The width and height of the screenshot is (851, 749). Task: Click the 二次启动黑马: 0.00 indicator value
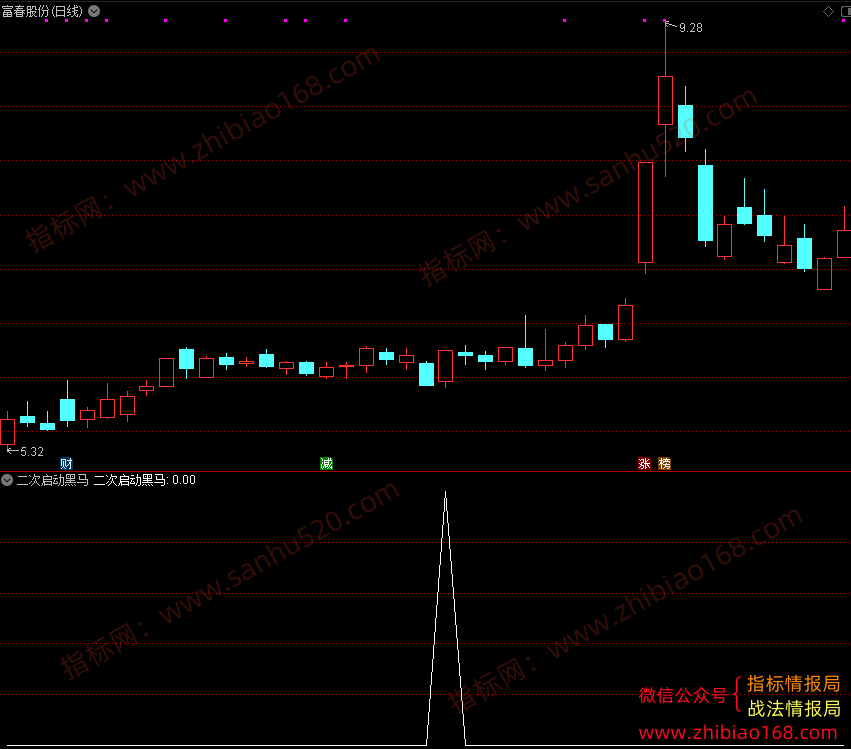144,480
